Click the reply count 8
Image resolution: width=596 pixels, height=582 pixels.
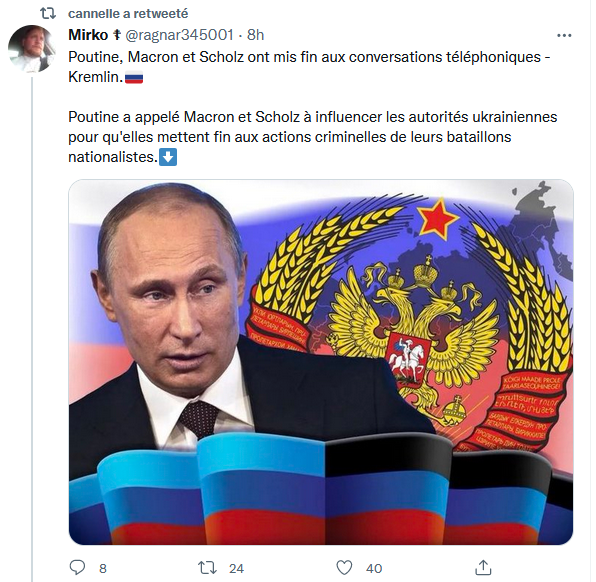(103, 568)
